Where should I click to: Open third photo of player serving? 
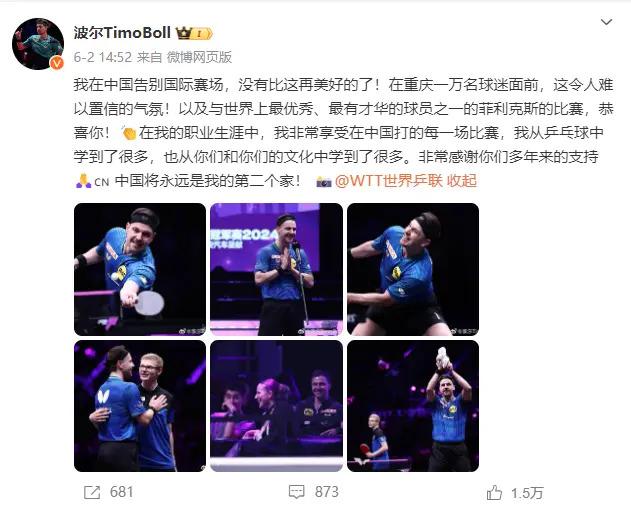coord(413,269)
